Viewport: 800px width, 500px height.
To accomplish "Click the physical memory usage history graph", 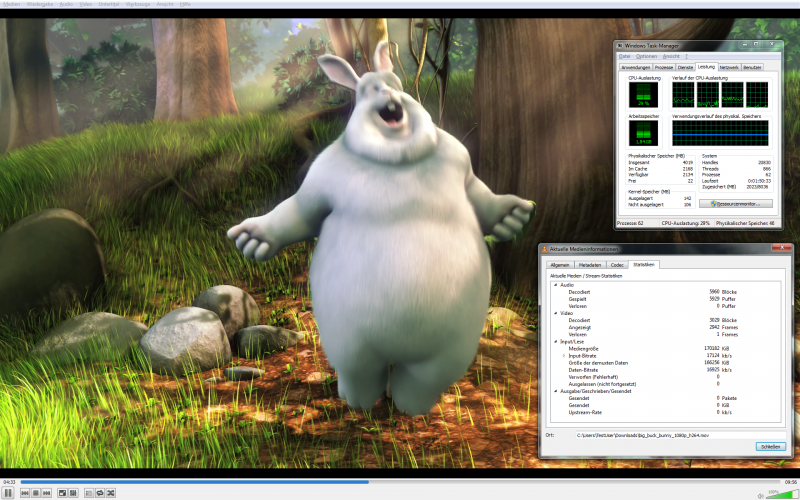I will tap(720, 133).
